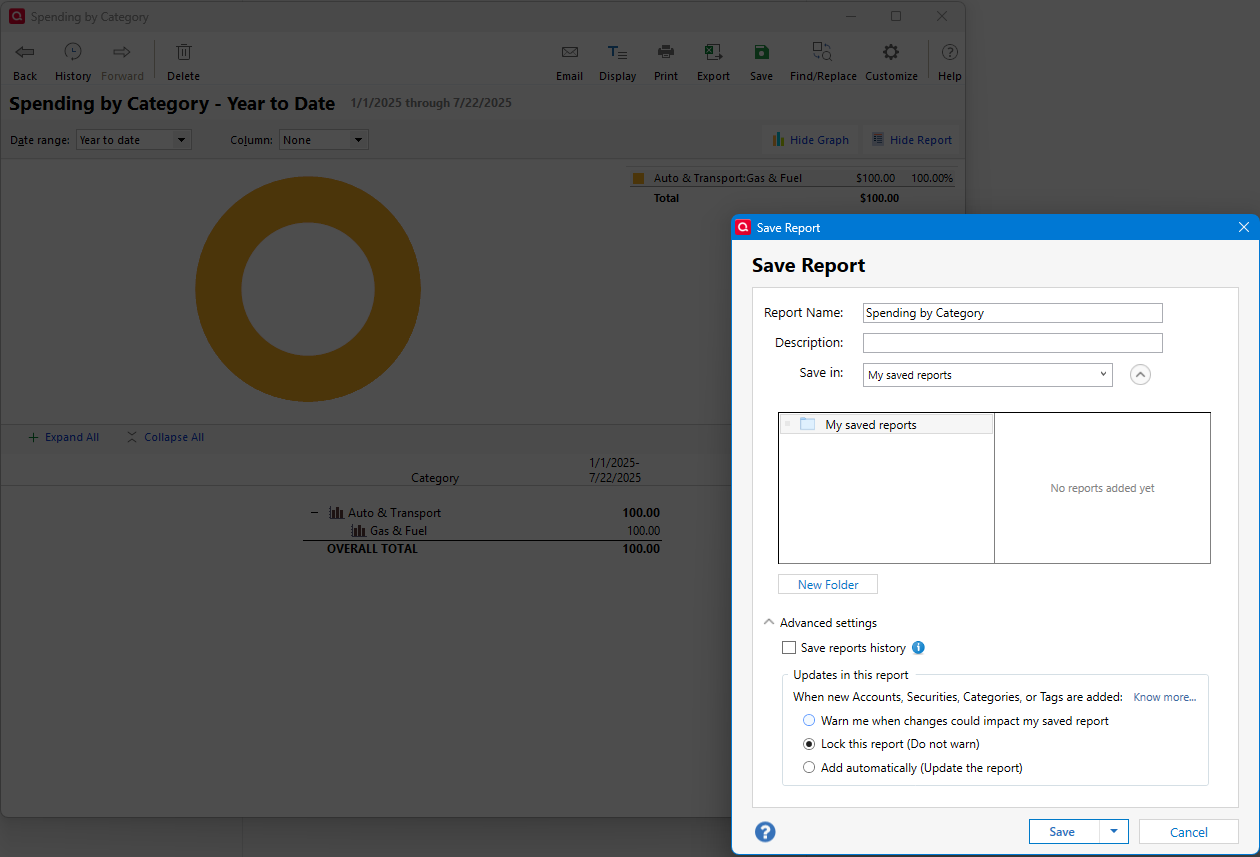The image size is (1260, 857).
Task: Click the info icon beside Save reports history
Action: click(918, 648)
